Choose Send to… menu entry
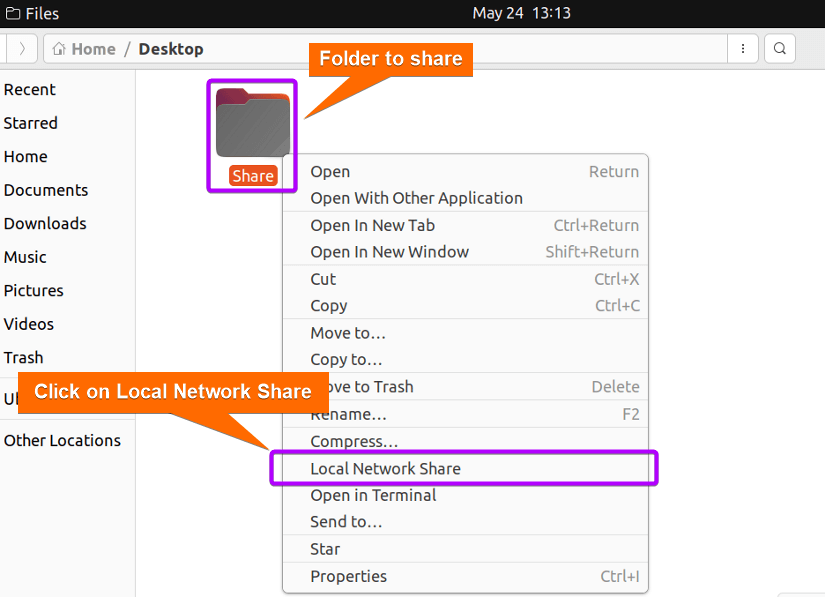The height and width of the screenshot is (597, 825). [x=466, y=522]
